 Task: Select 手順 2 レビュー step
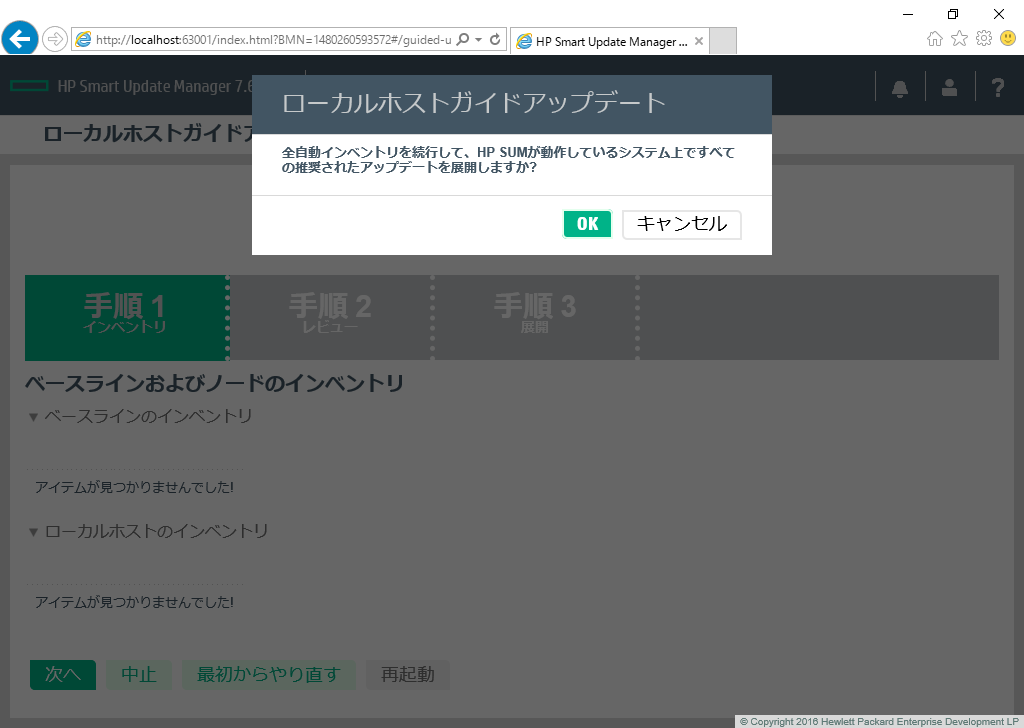(330, 317)
